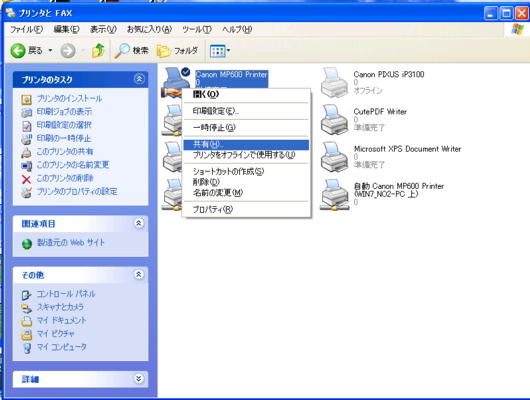Choose 名前の変更(M) in context menu
Viewport: 530px width, 400px height.
[x=246, y=193]
